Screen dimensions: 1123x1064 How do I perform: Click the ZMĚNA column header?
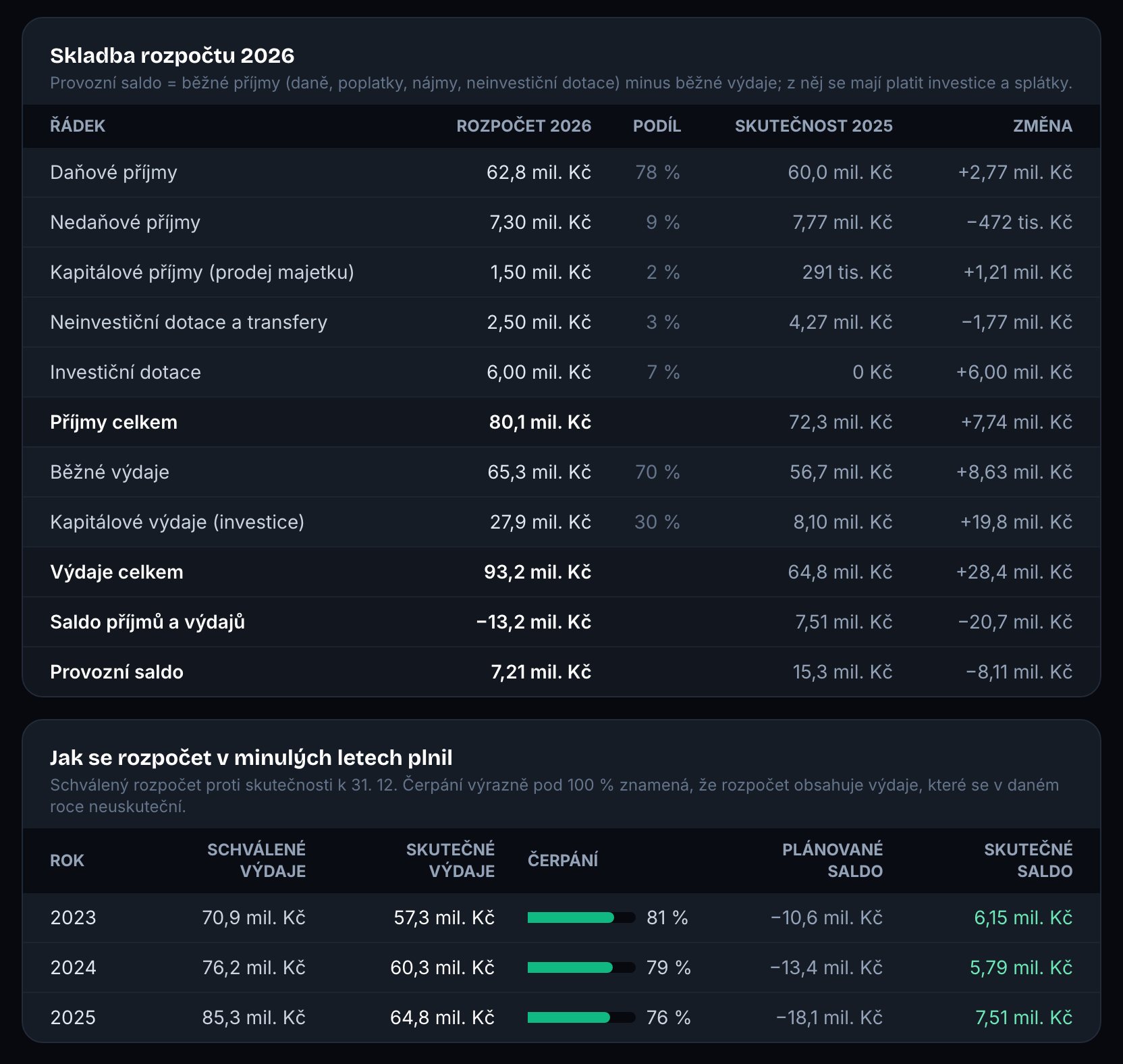[1043, 126]
